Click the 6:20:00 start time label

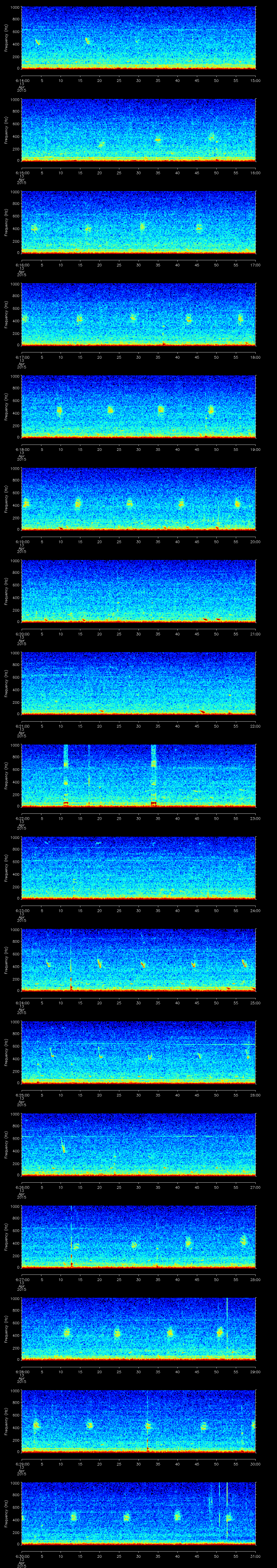point(22,634)
